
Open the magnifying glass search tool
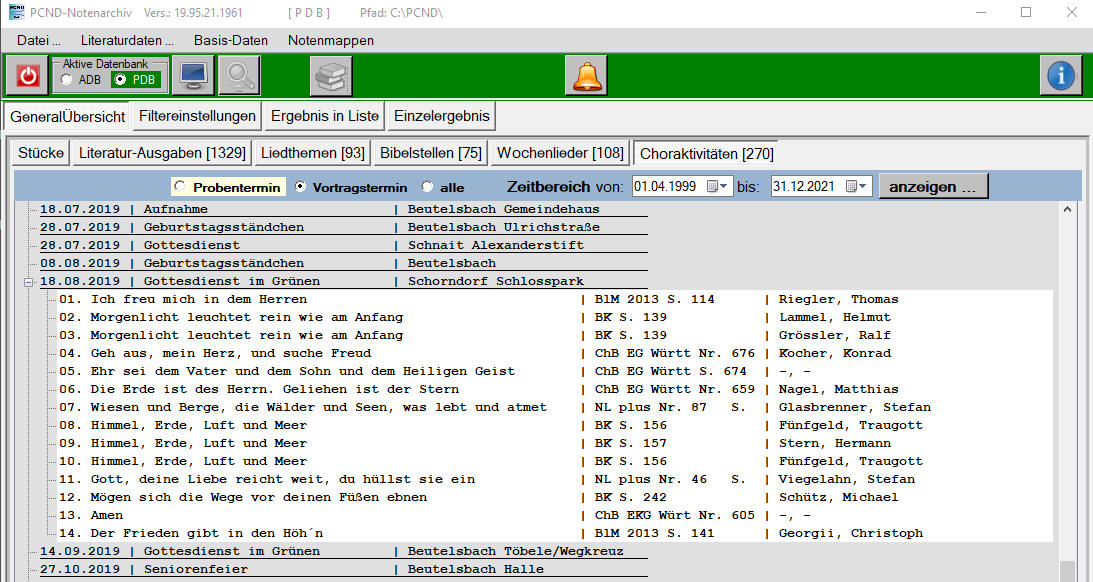[239, 75]
